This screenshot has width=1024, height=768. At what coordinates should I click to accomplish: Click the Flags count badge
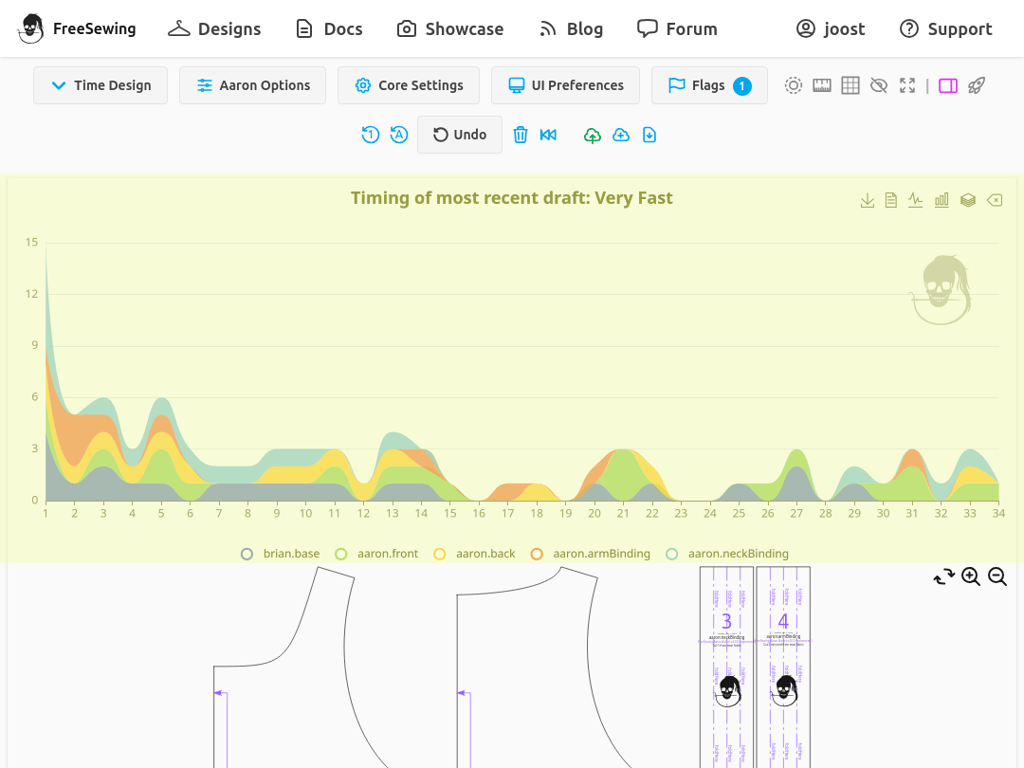tap(742, 86)
